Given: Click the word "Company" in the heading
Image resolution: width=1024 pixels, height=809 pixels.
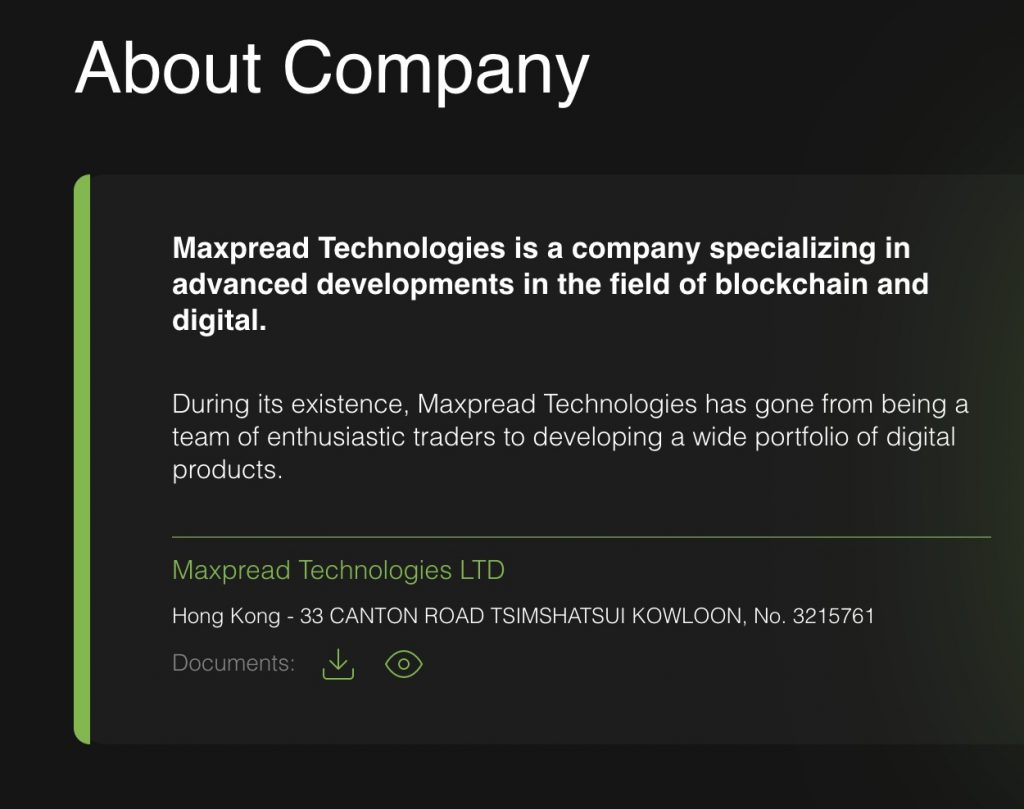Looking at the screenshot, I should coord(435,69).
